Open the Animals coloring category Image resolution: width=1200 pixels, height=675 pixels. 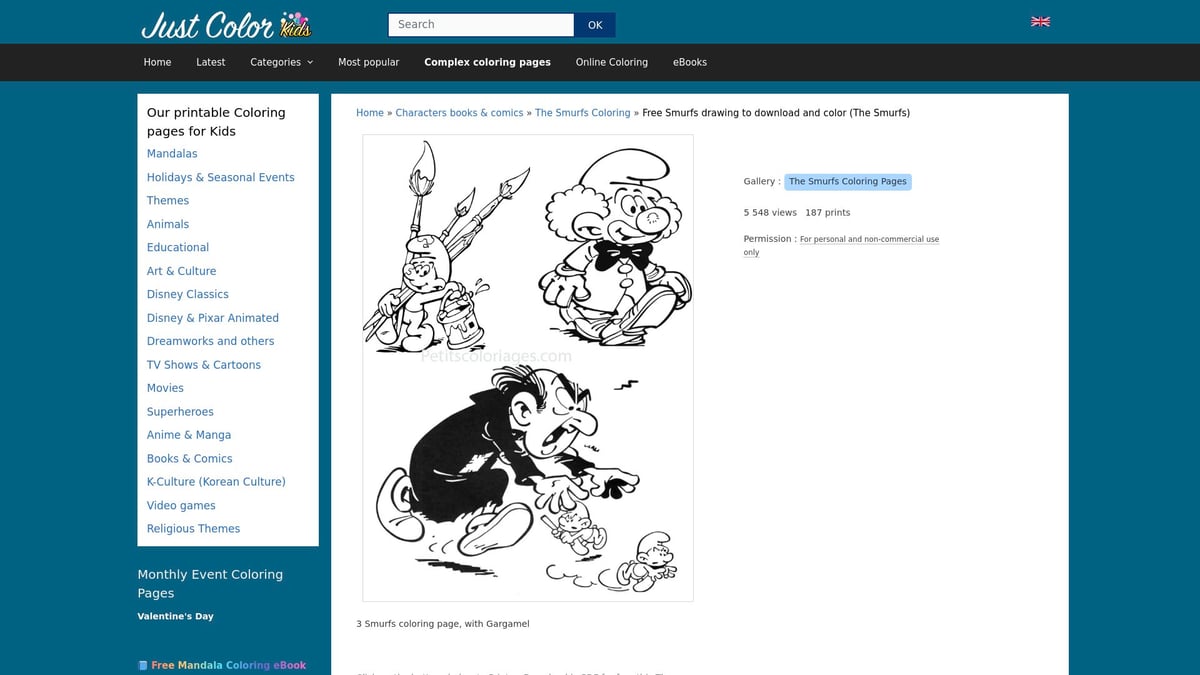coord(167,224)
